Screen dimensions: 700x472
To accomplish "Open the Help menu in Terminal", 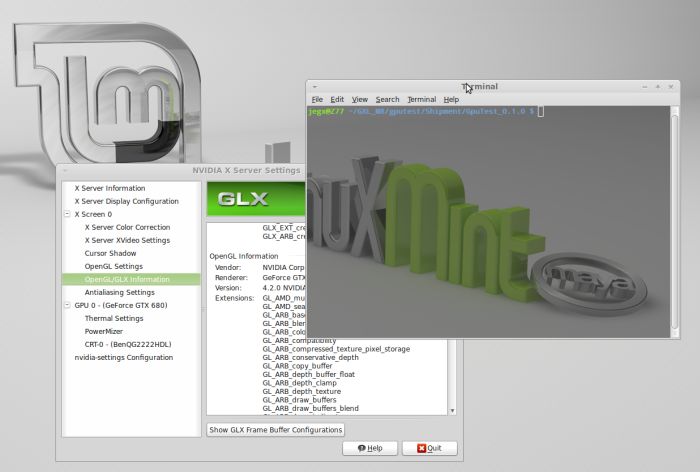I will (x=451, y=100).
